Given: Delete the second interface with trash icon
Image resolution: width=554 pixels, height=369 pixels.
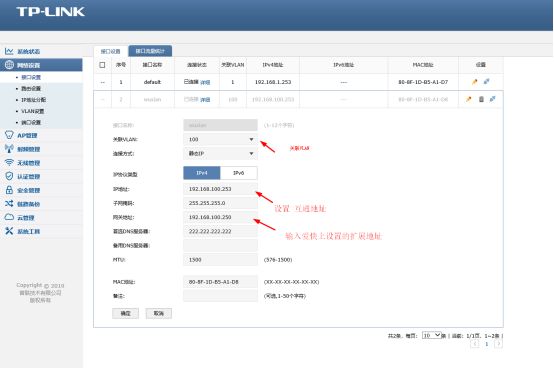Looking at the screenshot, I should tap(481, 99).
